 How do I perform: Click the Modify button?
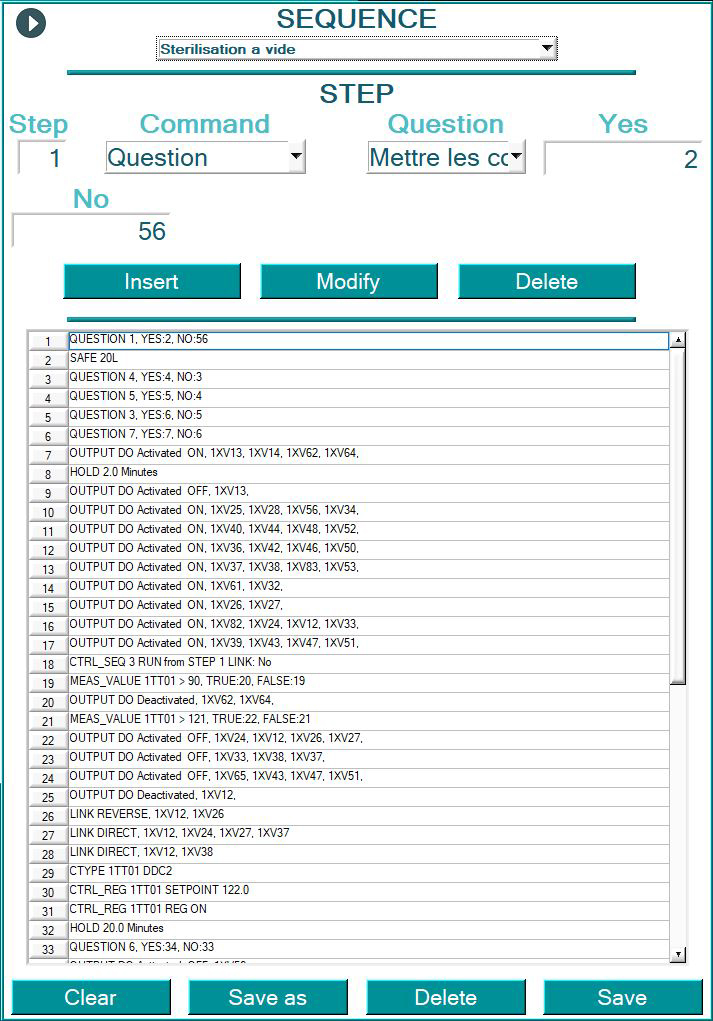[348, 281]
